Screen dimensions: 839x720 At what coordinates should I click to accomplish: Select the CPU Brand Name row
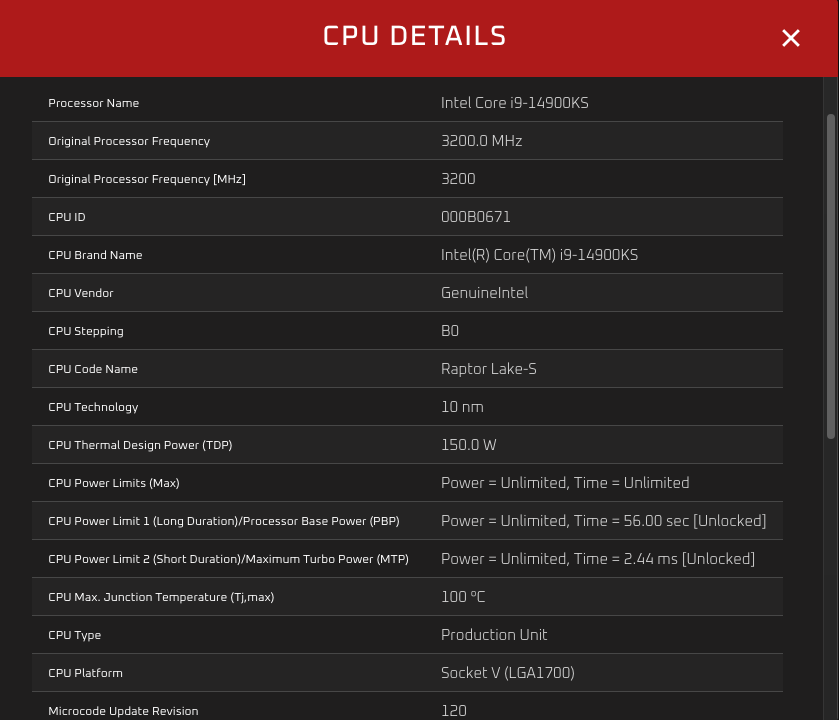[407, 255]
